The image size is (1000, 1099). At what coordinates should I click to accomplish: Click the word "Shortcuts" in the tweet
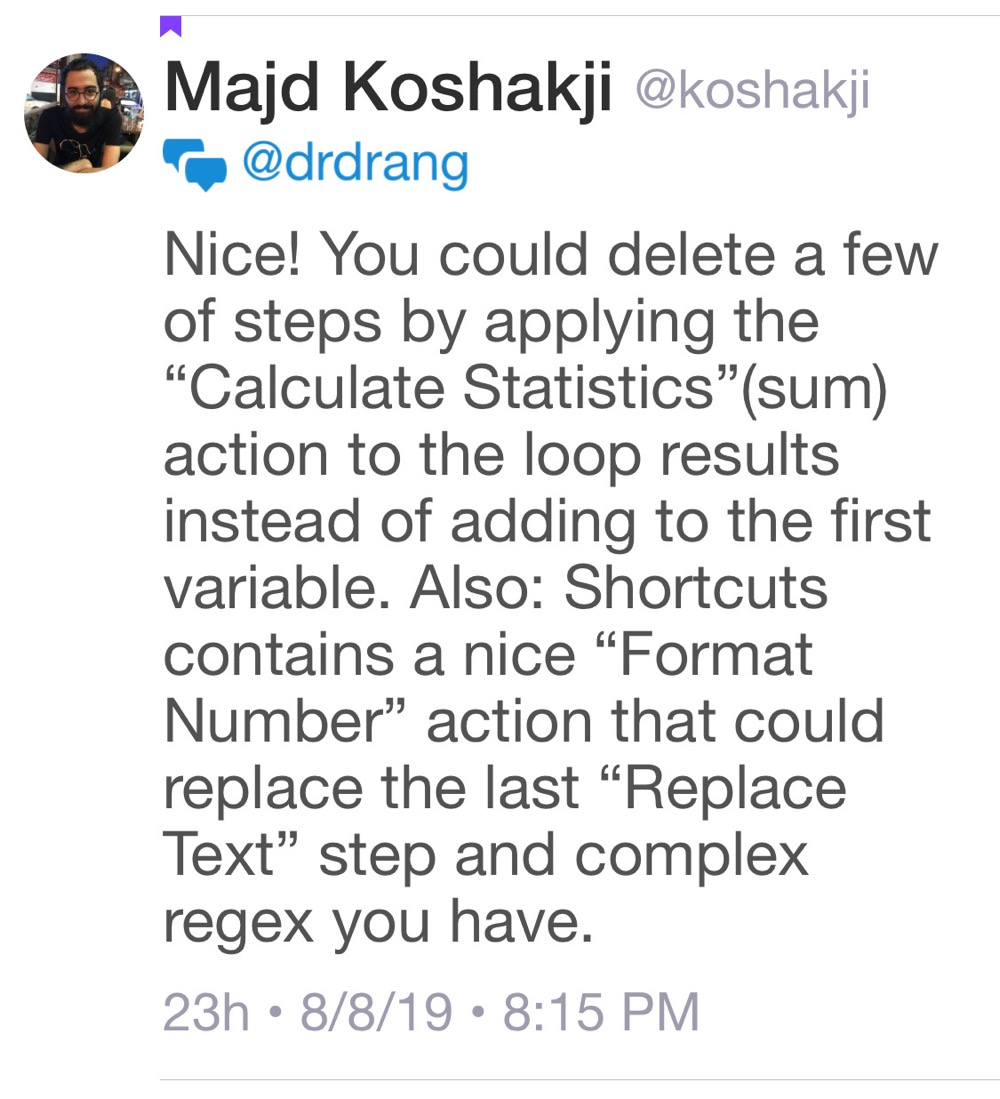[696, 587]
